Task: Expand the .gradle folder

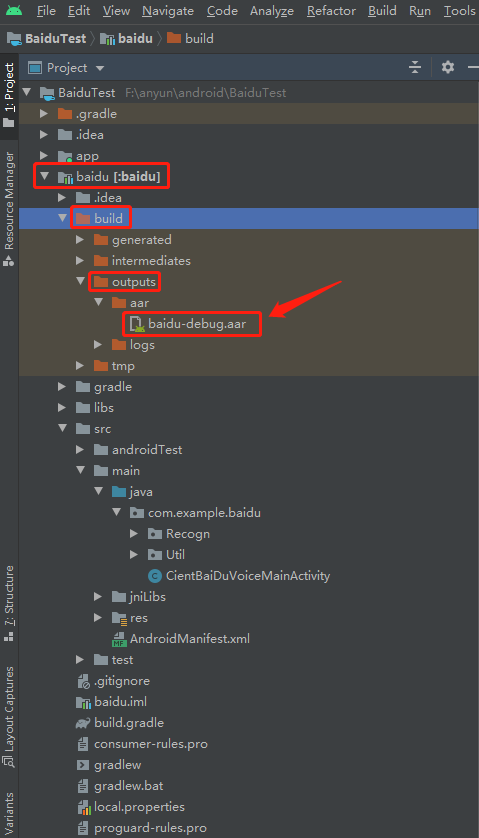Action: 45,114
